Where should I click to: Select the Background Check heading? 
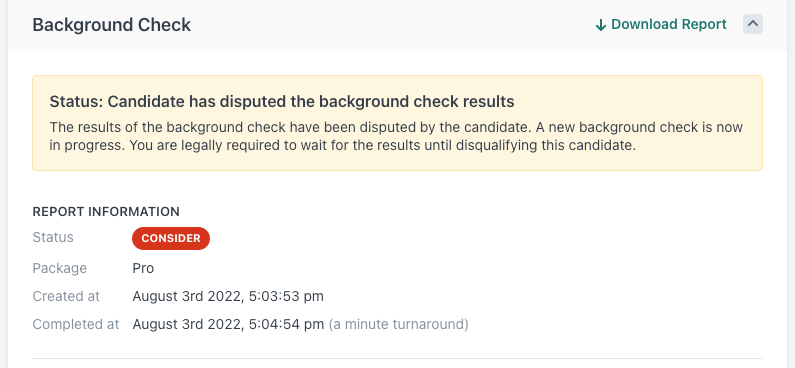(112, 24)
